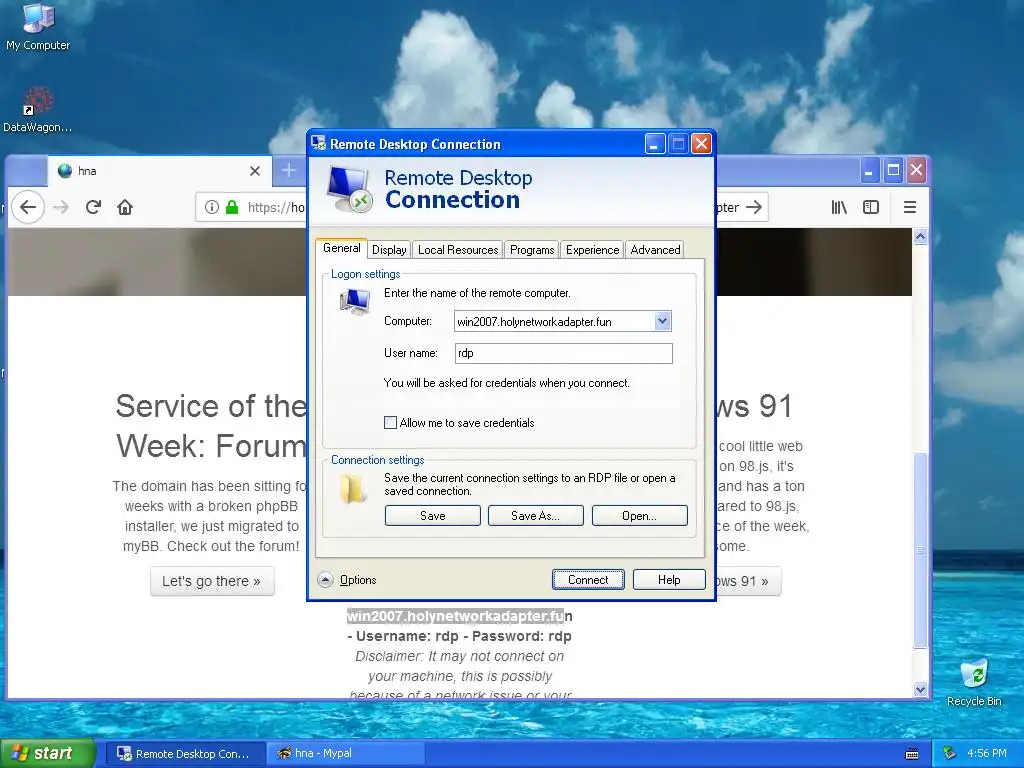Click the Open... button

[x=639, y=515]
